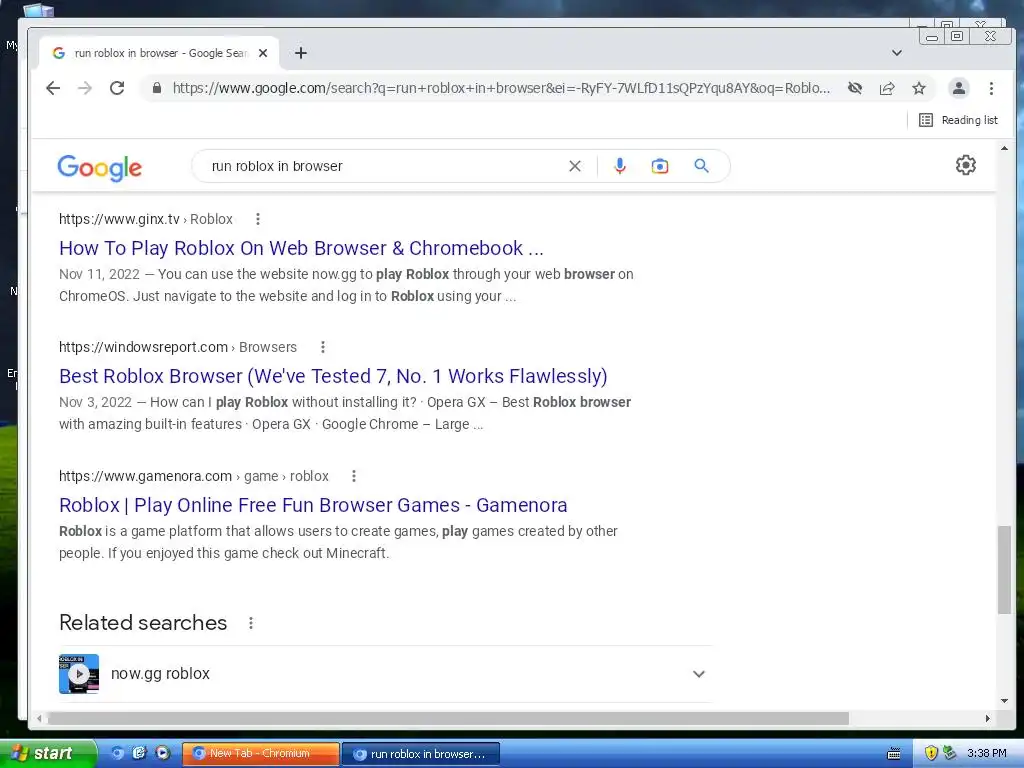Image resolution: width=1024 pixels, height=768 pixels.
Task: Click the vertical scrollbar thumb
Action: point(1004,569)
